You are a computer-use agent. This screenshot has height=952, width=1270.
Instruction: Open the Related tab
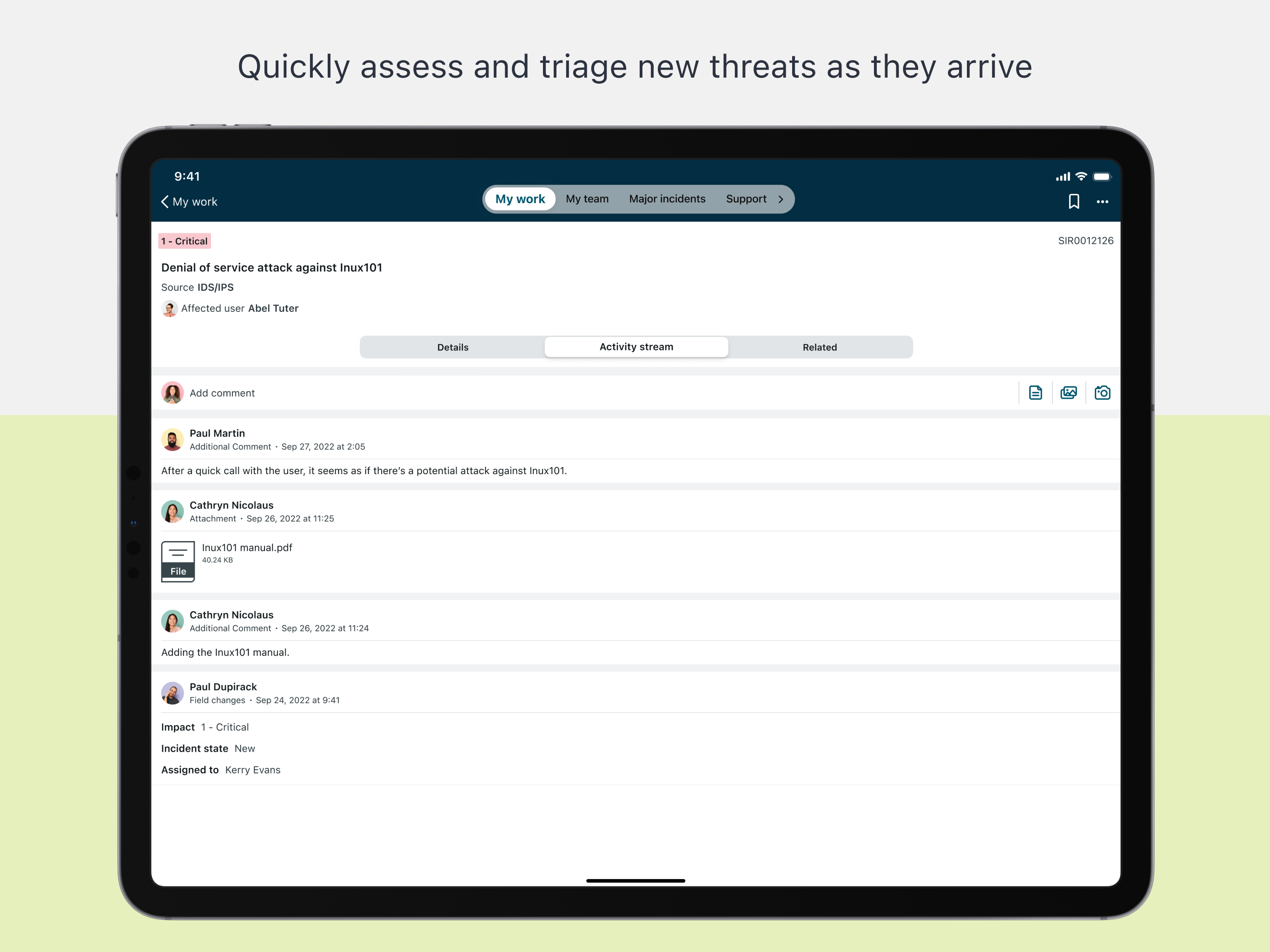click(x=820, y=347)
